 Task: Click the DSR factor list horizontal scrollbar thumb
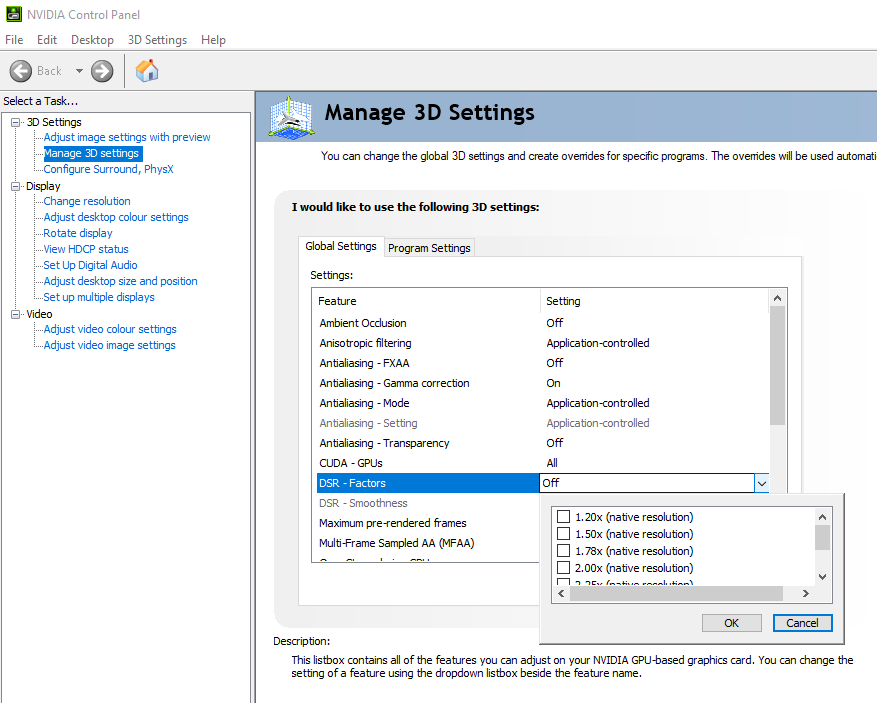coord(676,593)
